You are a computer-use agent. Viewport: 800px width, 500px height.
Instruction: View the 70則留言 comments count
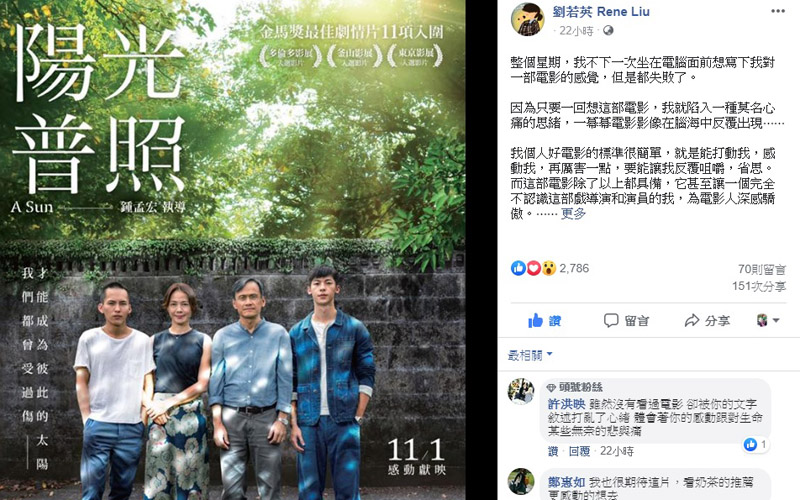pyautogui.click(x=762, y=269)
